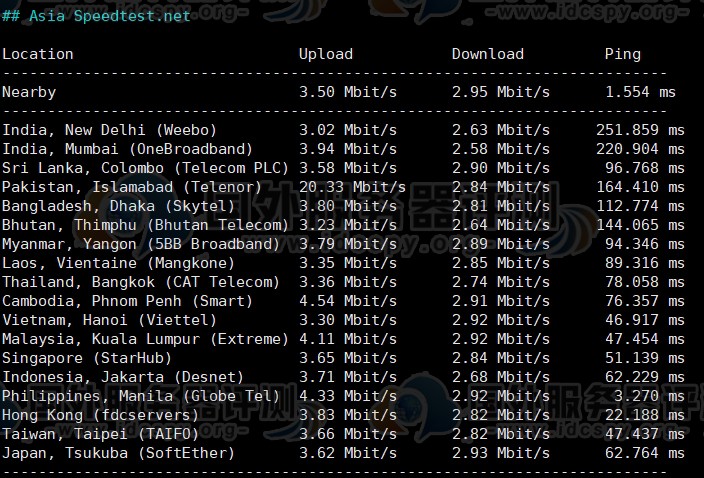Click the Tsukuba ping value 62.764 ms
This screenshot has height=478, width=704.
[x=645, y=453]
